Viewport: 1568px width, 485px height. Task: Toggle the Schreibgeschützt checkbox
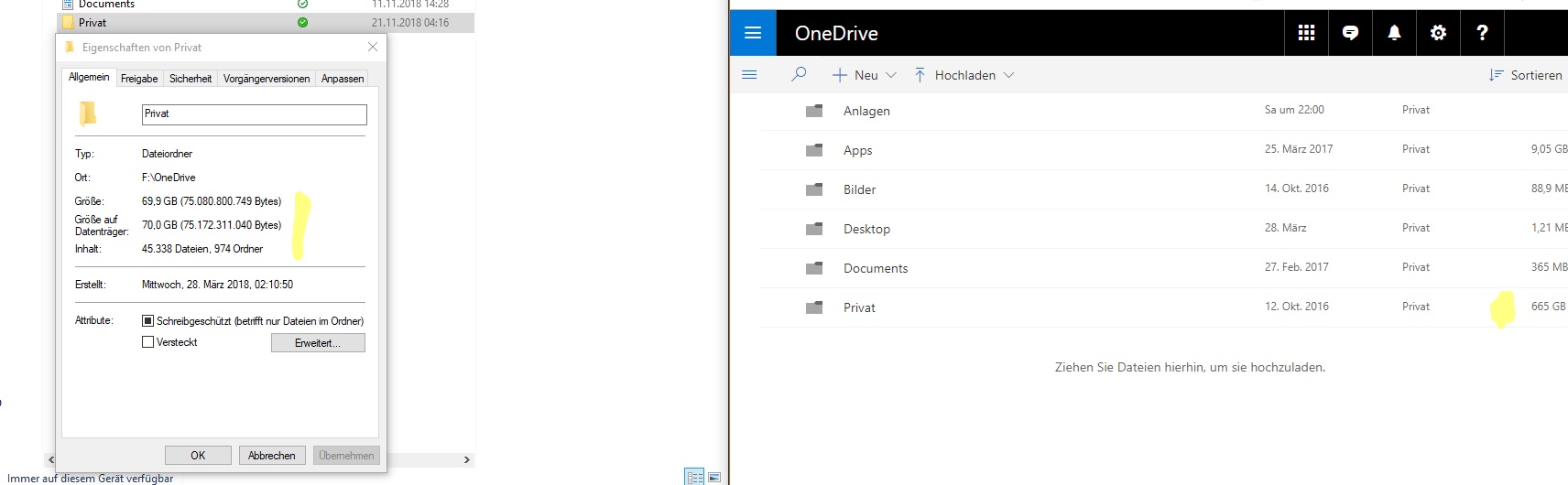click(x=147, y=321)
